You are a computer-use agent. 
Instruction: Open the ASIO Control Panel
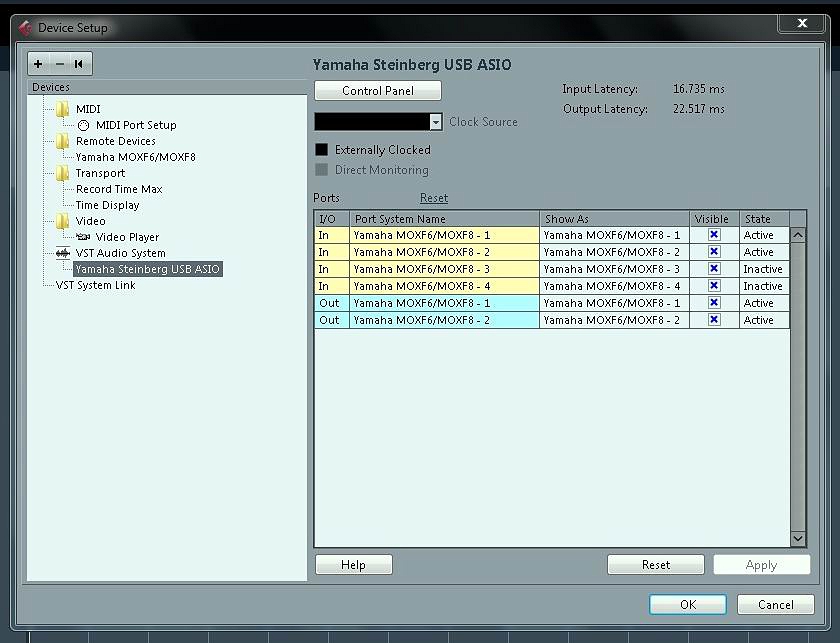click(378, 91)
